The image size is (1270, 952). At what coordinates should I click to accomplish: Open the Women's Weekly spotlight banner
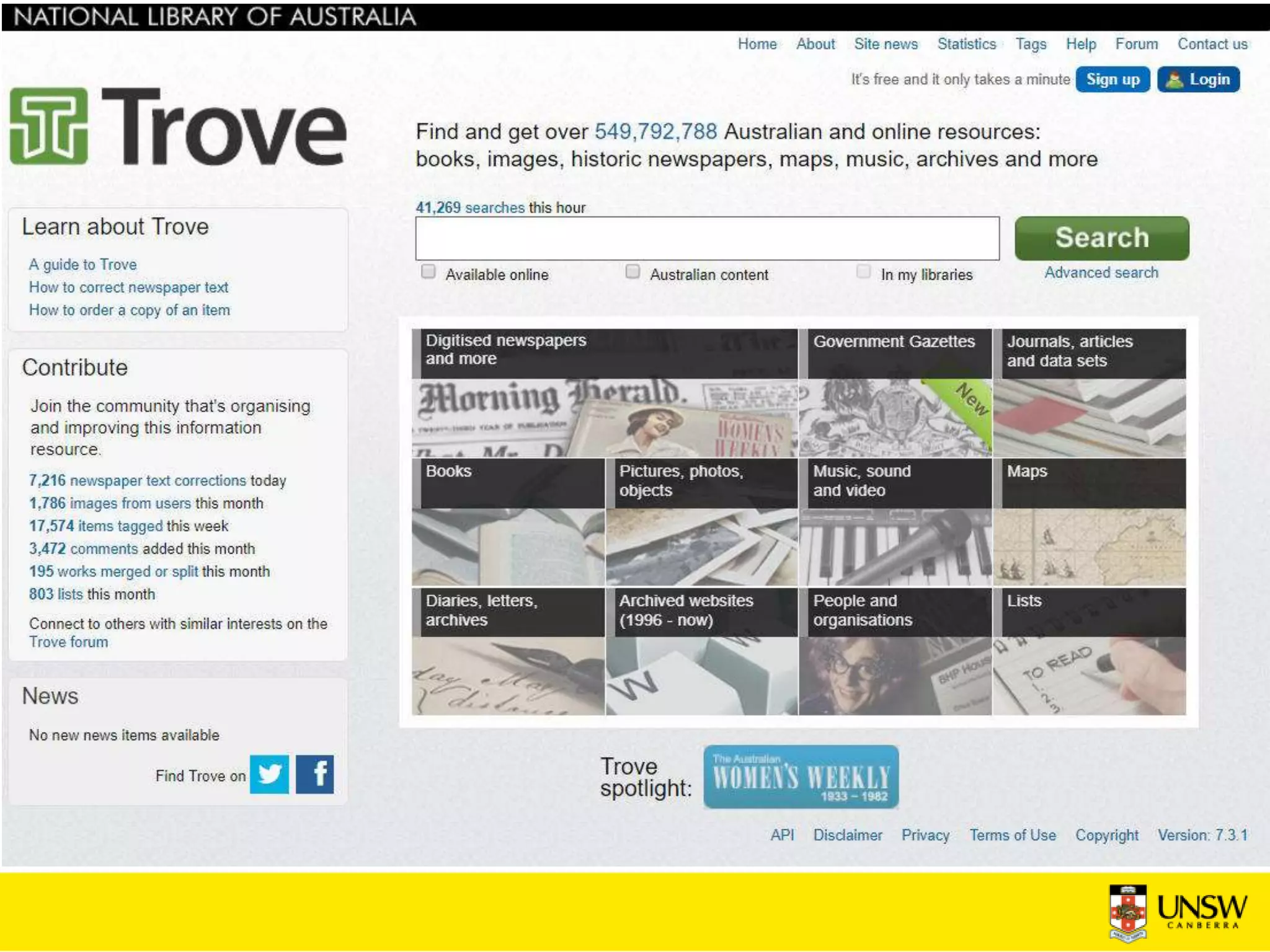(x=801, y=777)
